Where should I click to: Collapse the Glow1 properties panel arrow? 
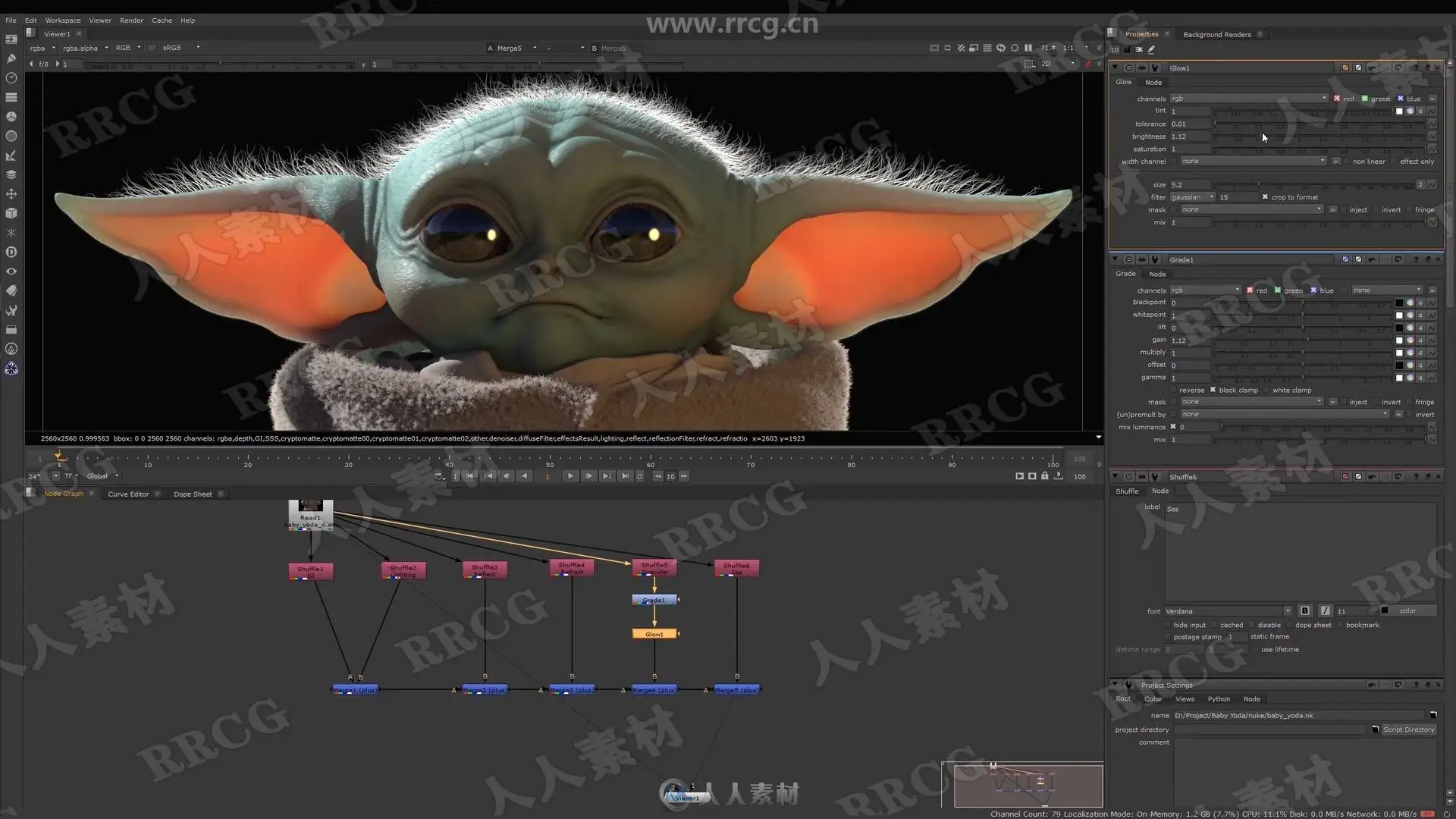(1115, 67)
